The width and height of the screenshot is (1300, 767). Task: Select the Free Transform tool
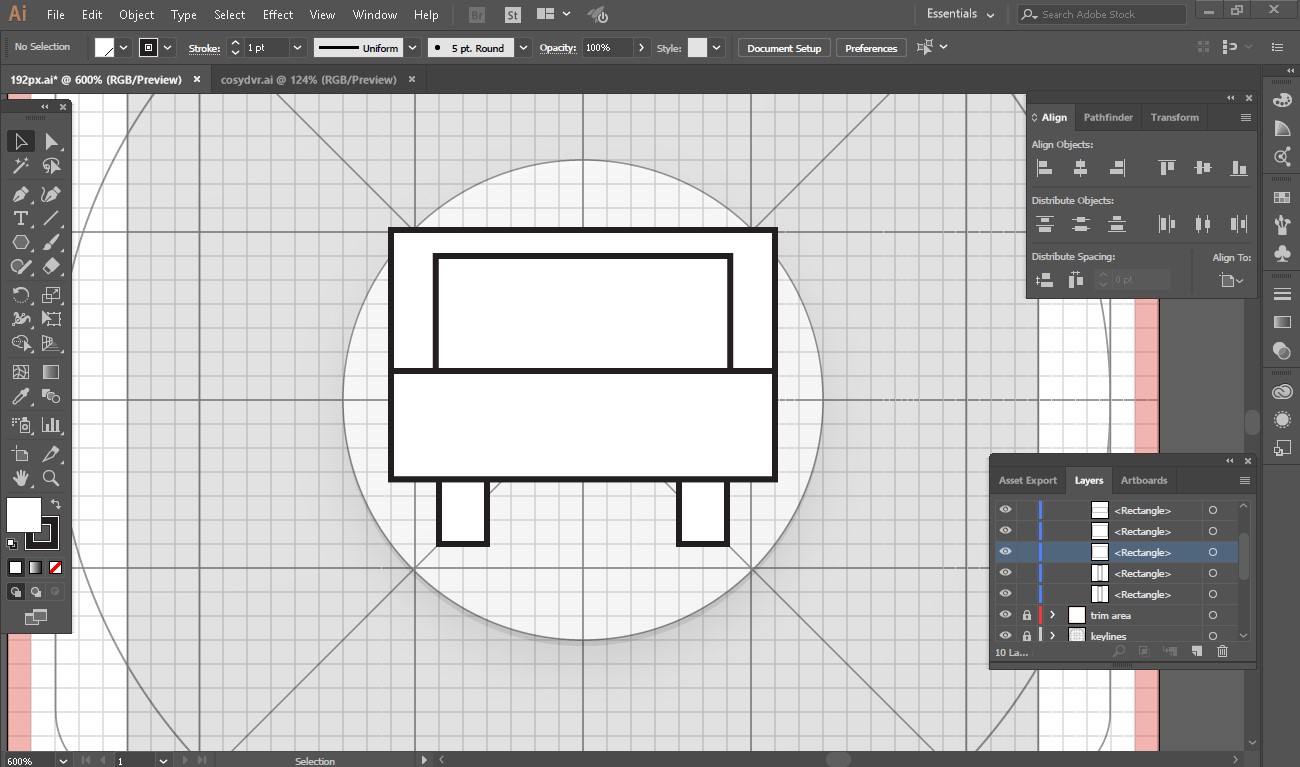pyautogui.click(x=52, y=319)
